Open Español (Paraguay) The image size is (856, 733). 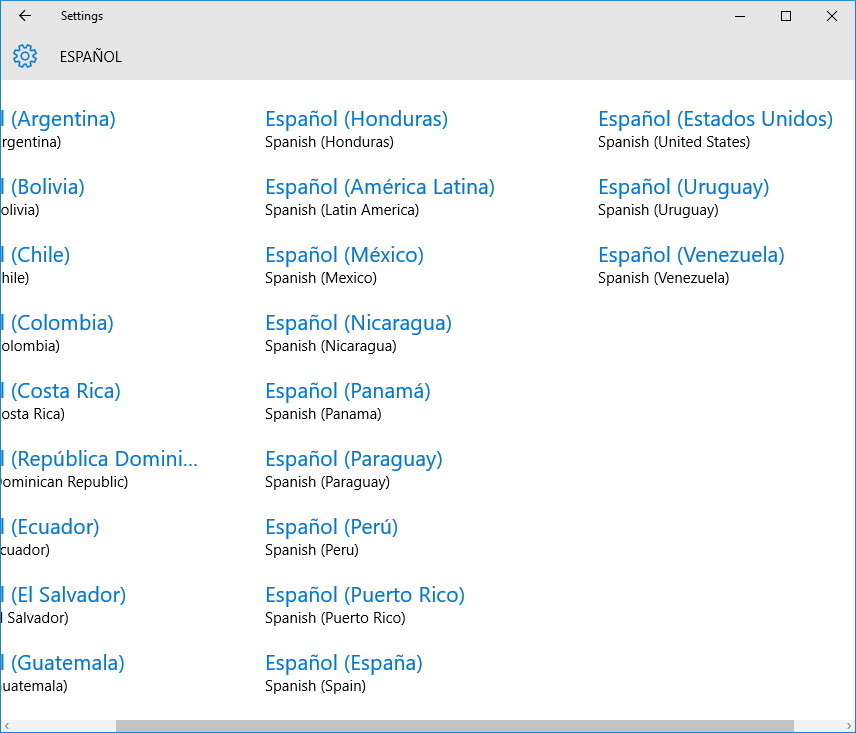tap(353, 458)
